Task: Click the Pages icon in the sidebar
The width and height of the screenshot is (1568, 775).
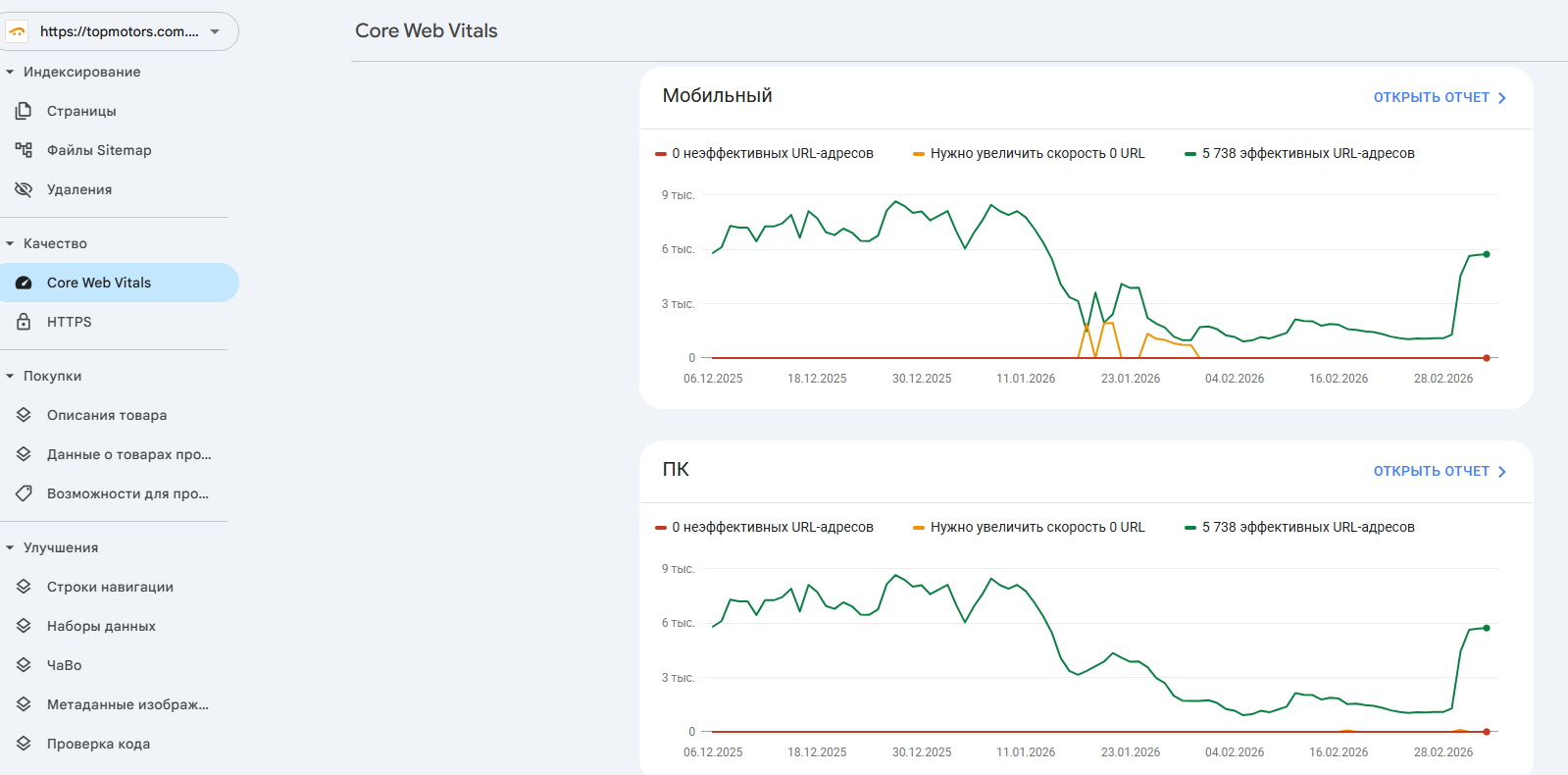Action: (x=24, y=111)
